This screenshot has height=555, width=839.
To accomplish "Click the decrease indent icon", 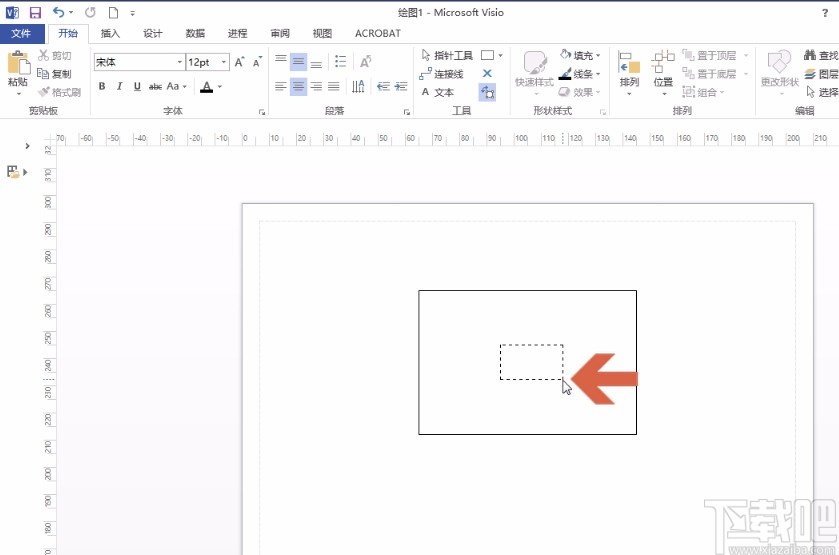I will (x=383, y=86).
